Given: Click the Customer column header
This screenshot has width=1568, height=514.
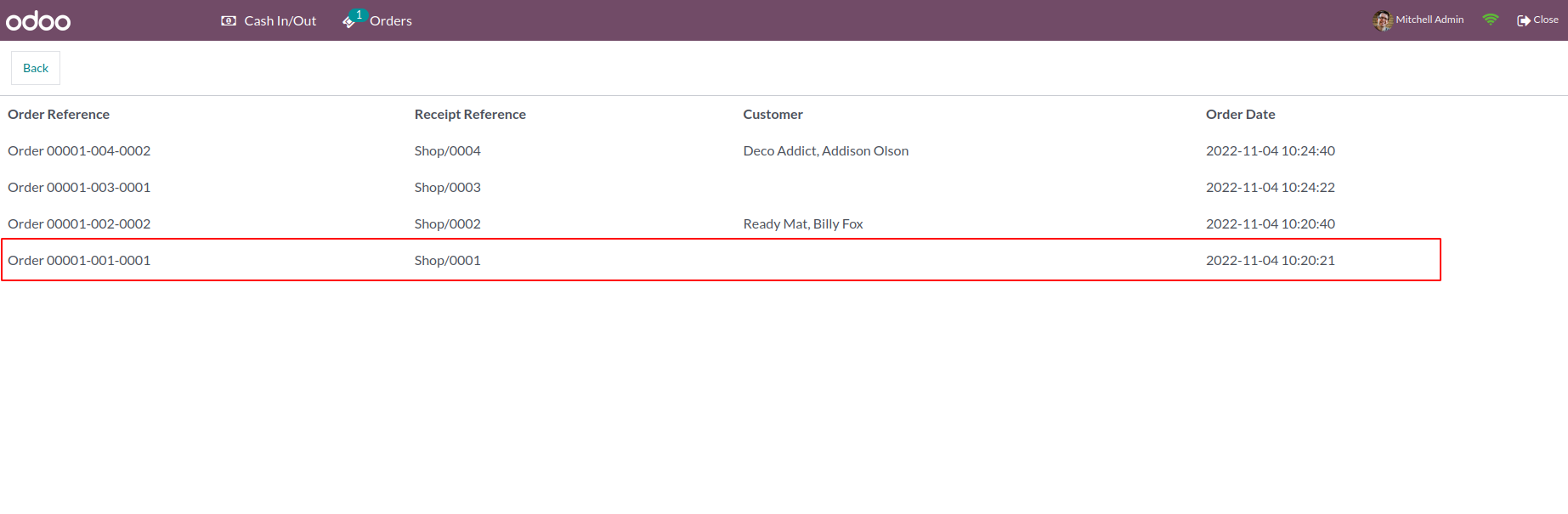Looking at the screenshot, I should (773, 114).
